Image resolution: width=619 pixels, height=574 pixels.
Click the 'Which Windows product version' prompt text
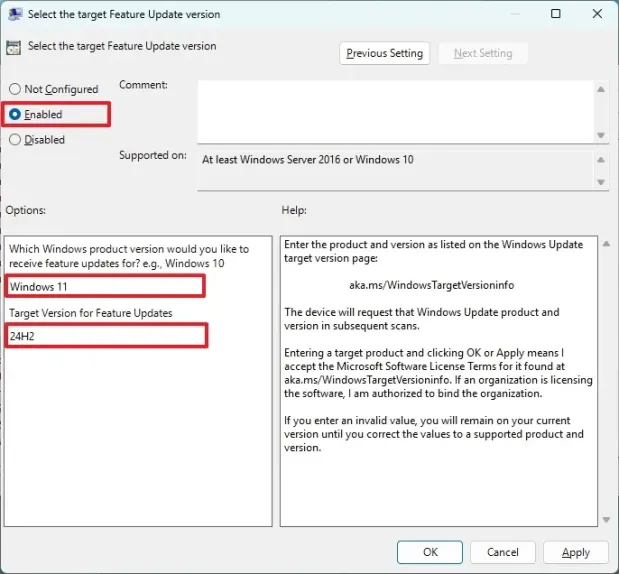pos(129,256)
